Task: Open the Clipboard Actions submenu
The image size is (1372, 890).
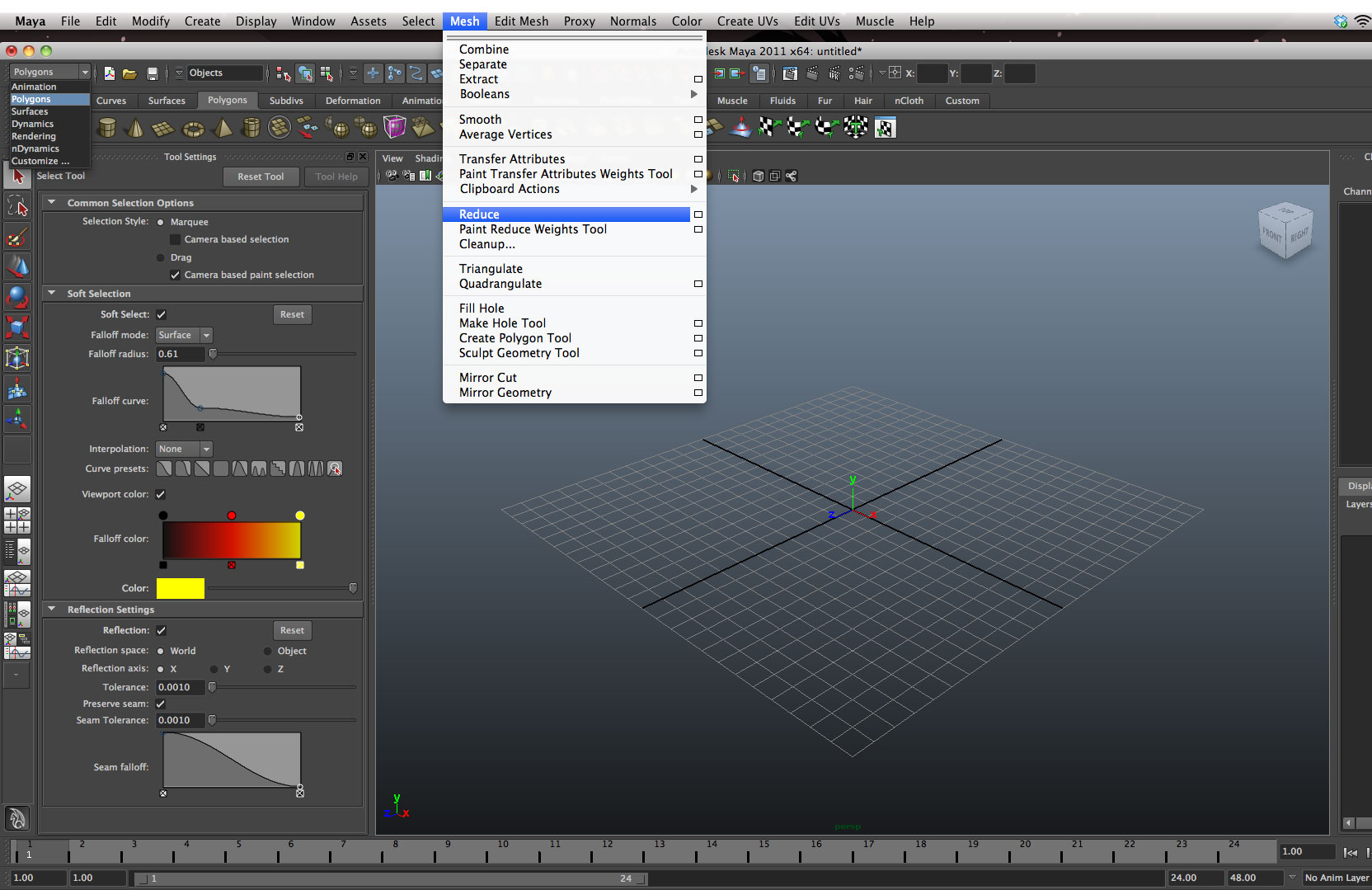Action: 574,189
